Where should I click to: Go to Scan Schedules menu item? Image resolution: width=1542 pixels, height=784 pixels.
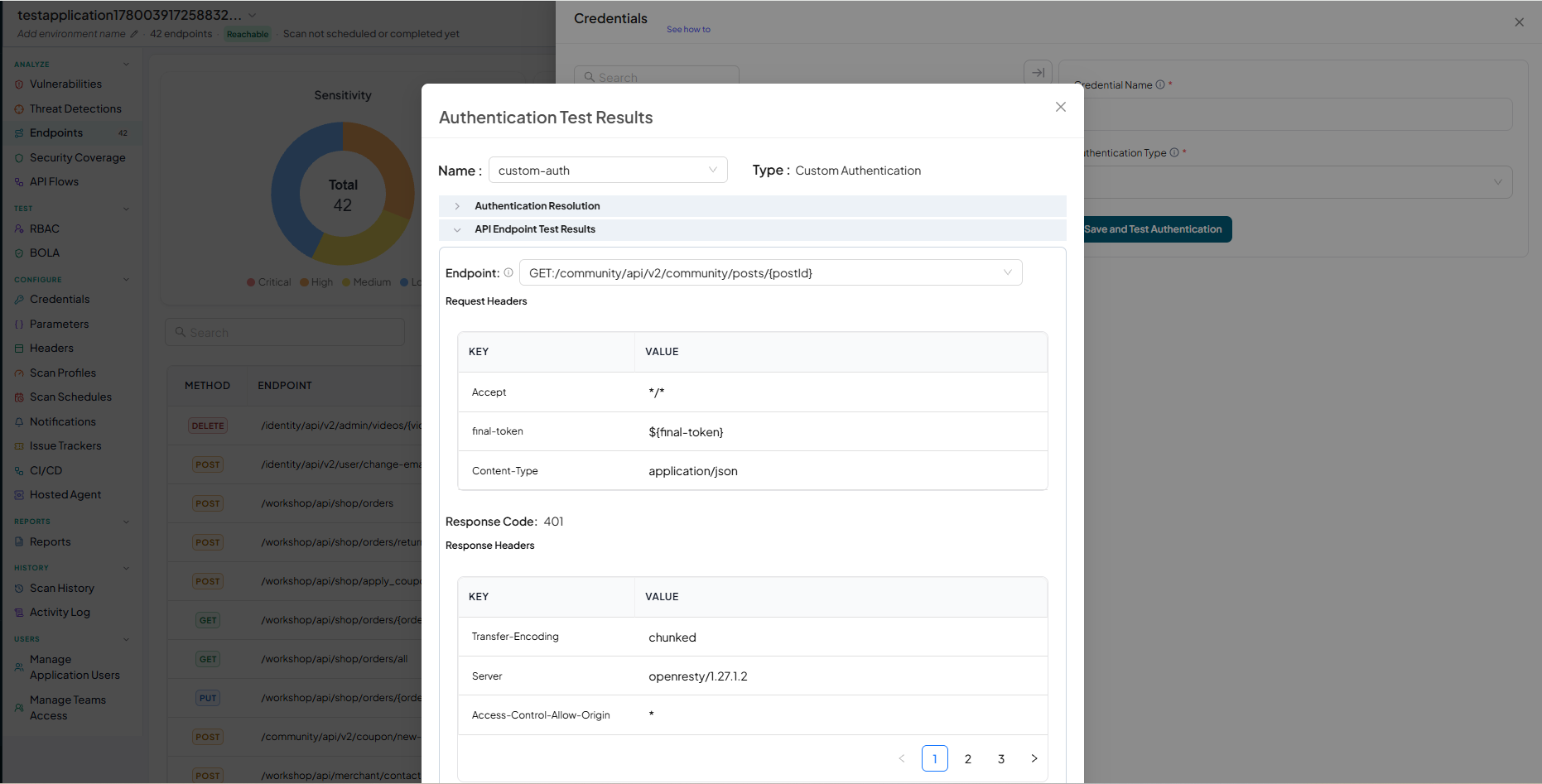(x=70, y=397)
